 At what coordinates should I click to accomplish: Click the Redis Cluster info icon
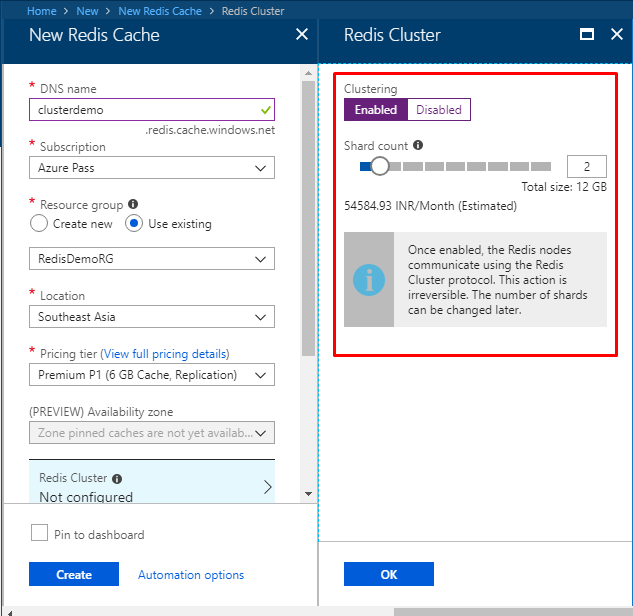tap(117, 479)
